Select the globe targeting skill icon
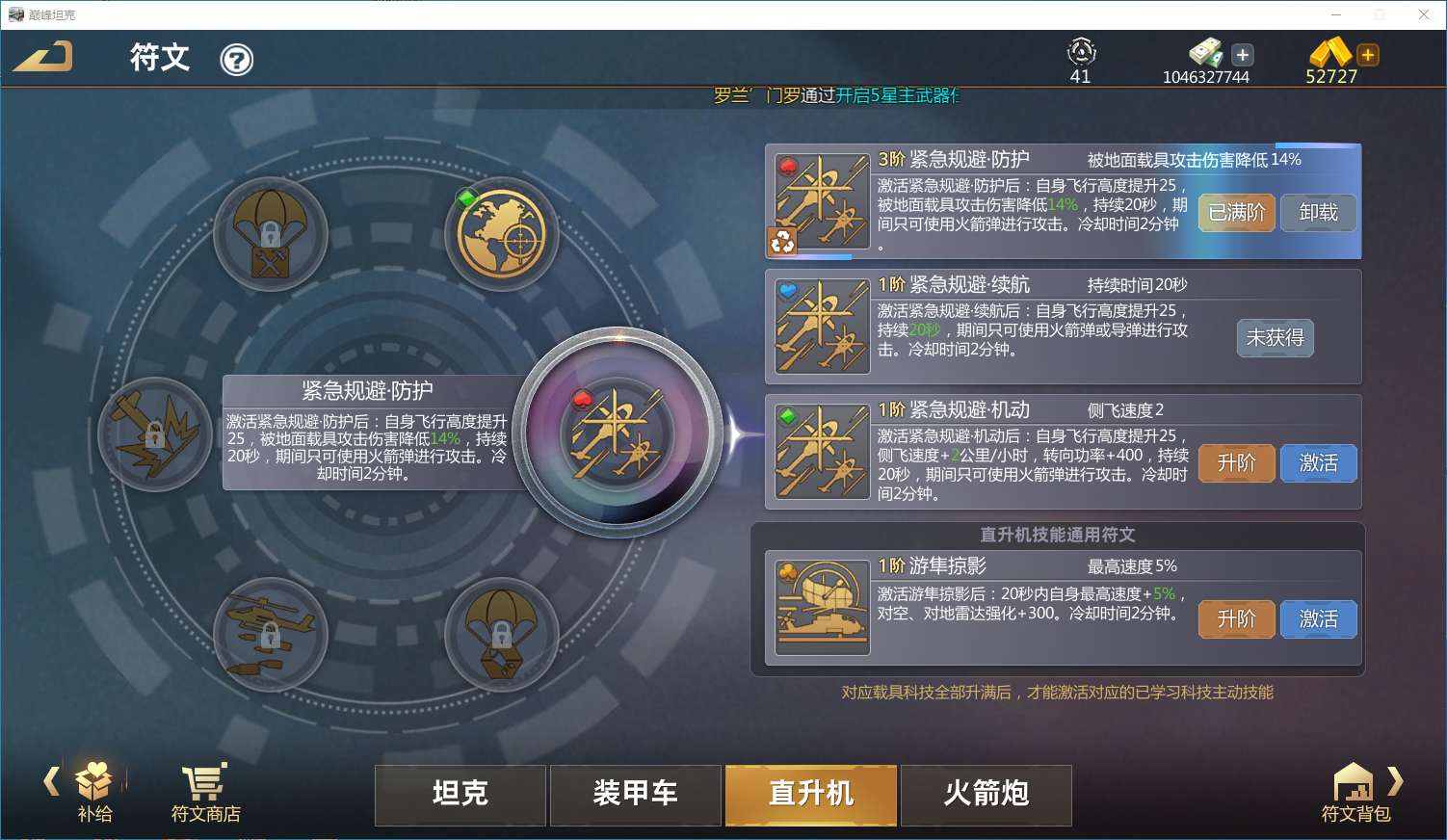The width and height of the screenshot is (1447, 840). tap(501, 234)
